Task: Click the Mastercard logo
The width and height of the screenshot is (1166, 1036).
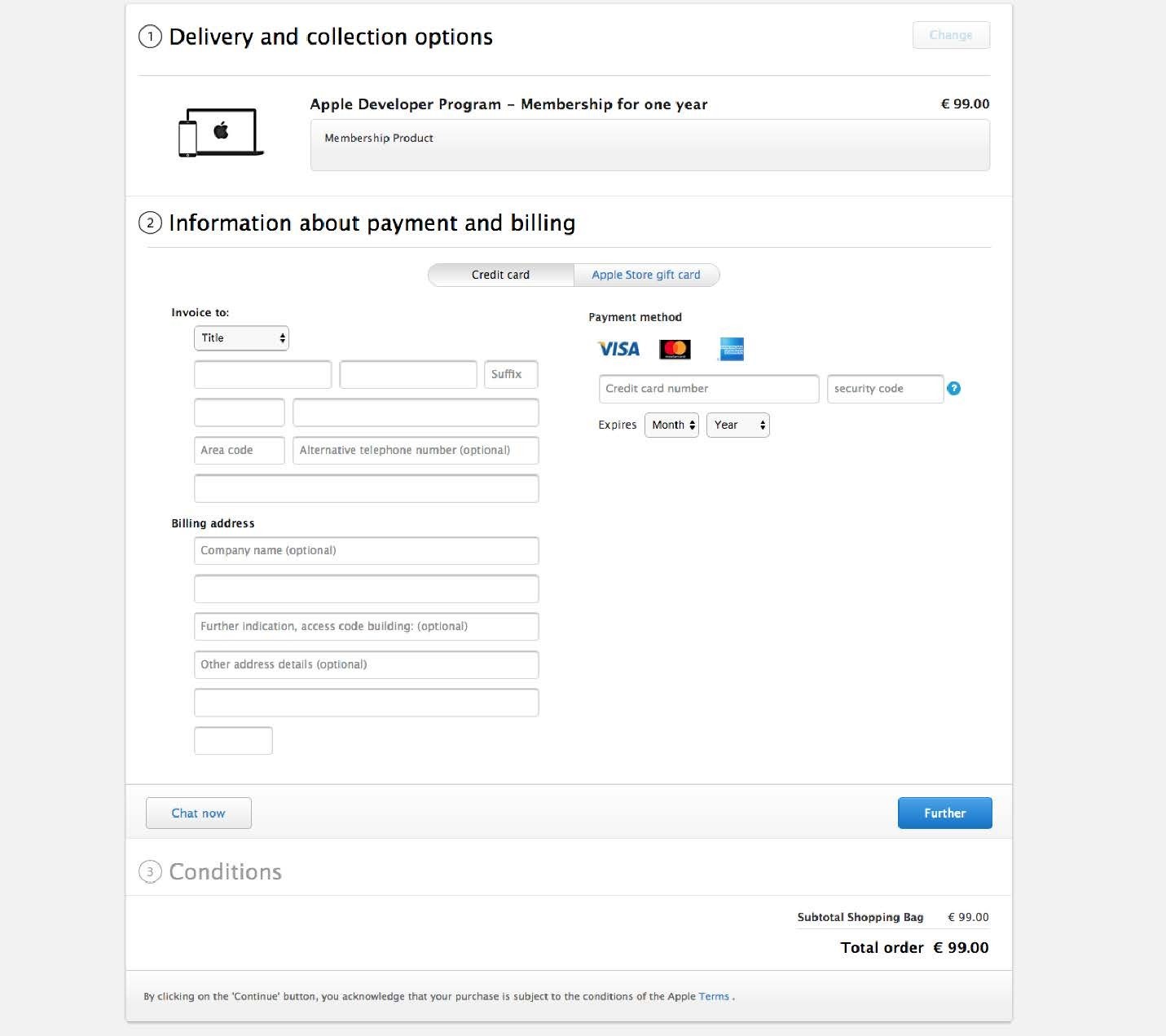Action: click(675, 349)
